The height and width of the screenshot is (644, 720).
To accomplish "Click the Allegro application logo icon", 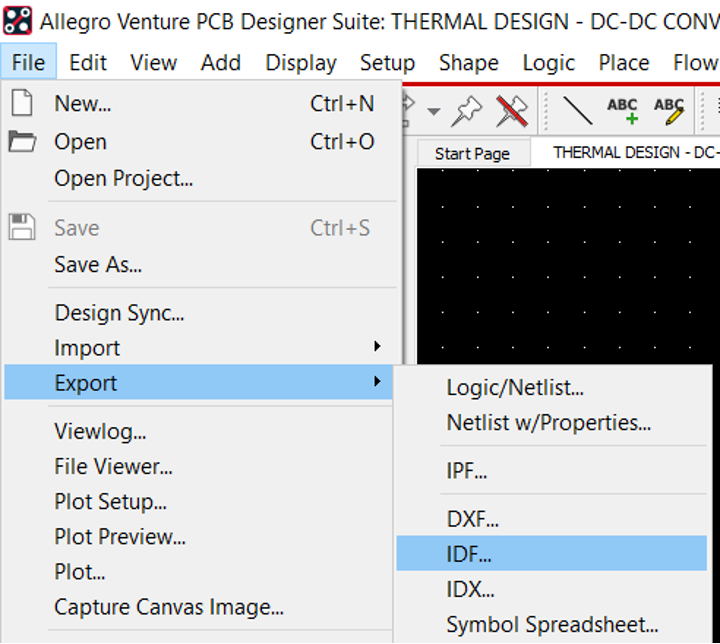I will (17, 21).
